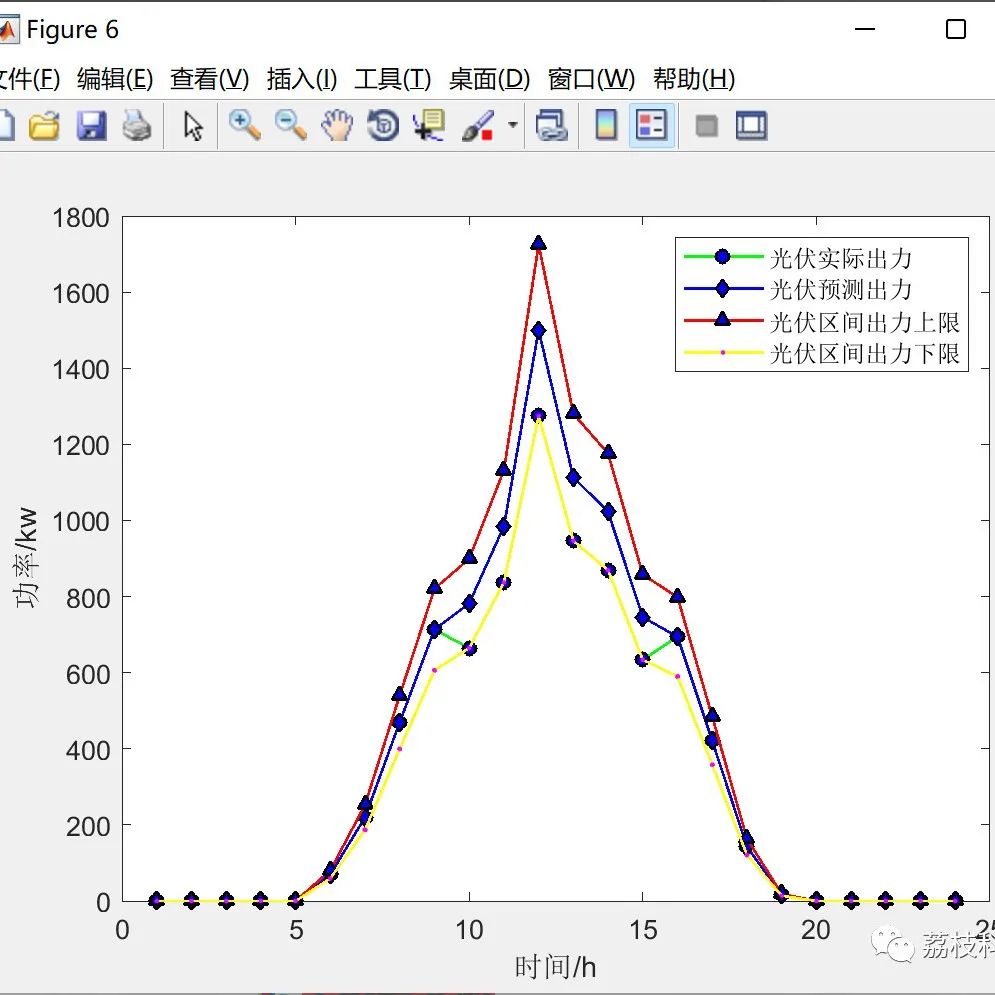The width and height of the screenshot is (995, 995).
Task: Select legend entry 光伏区间出力上限
Action: coord(864,322)
